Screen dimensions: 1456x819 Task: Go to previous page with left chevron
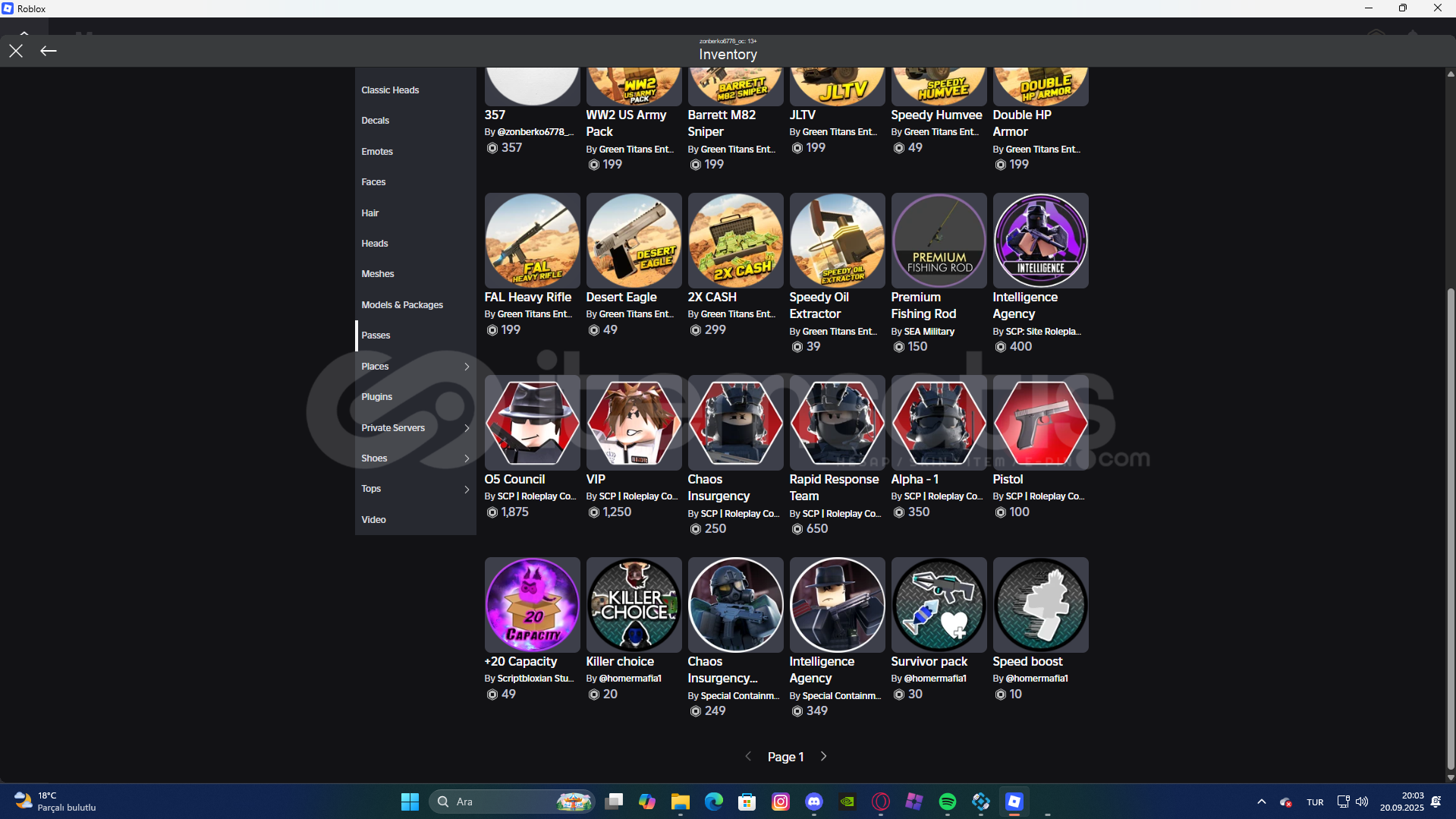pos(748,756)
